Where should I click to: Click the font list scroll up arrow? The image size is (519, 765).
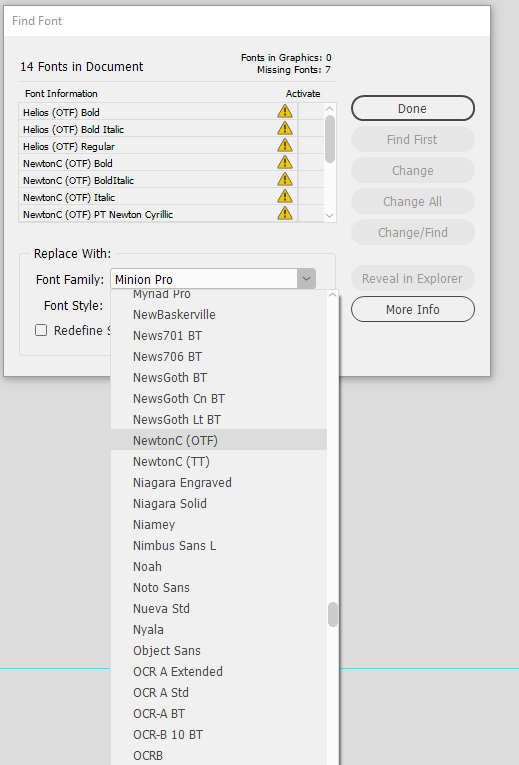(330, 109)
